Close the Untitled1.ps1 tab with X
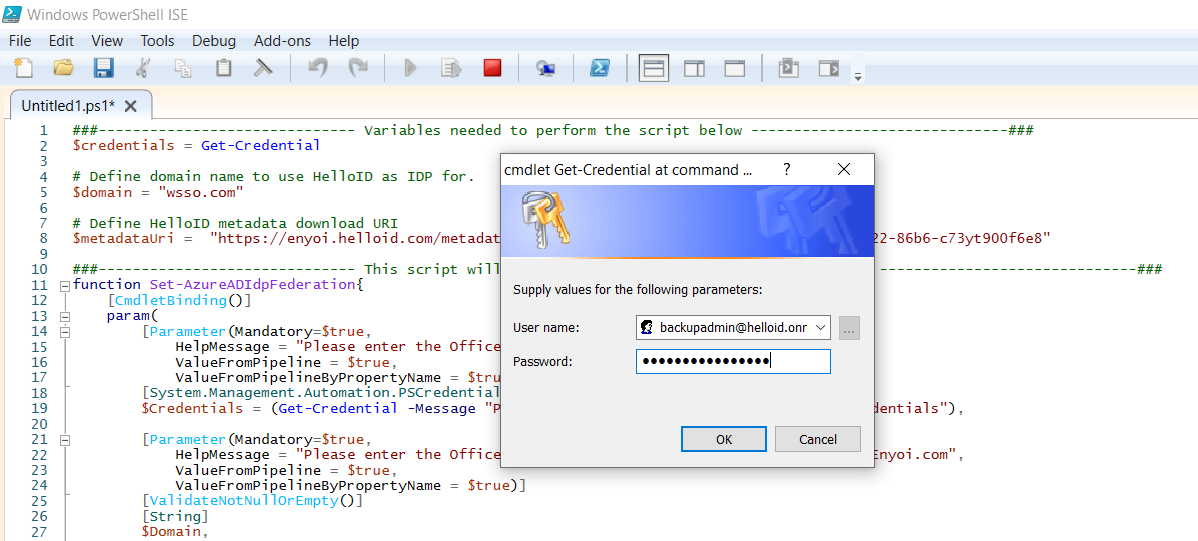The image size is (1198, 541). [131, 105]
